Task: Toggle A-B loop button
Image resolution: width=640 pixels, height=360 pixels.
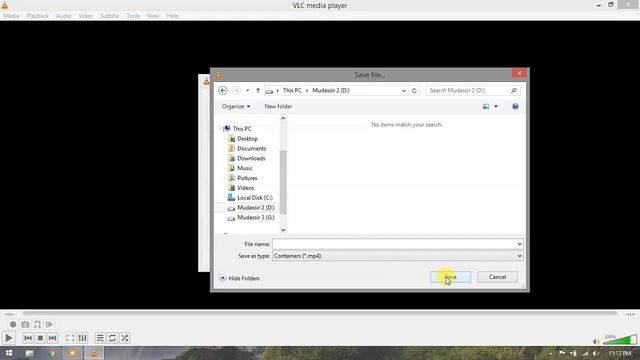Action: point(38,324)
